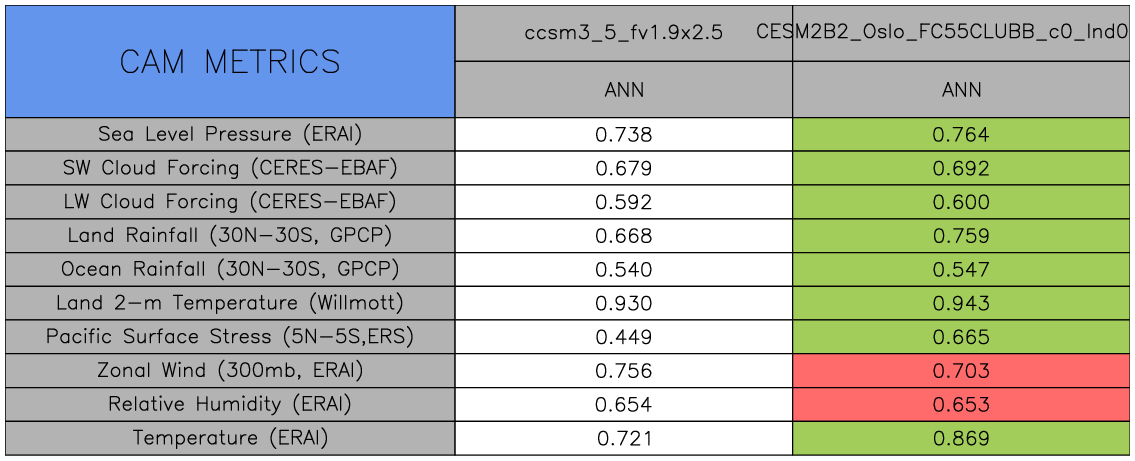Click the Land Rainfall (30N-30S, GPCP) label
Image resolution: width=1135 pixels, height=461 pixels.
[230, 236]
